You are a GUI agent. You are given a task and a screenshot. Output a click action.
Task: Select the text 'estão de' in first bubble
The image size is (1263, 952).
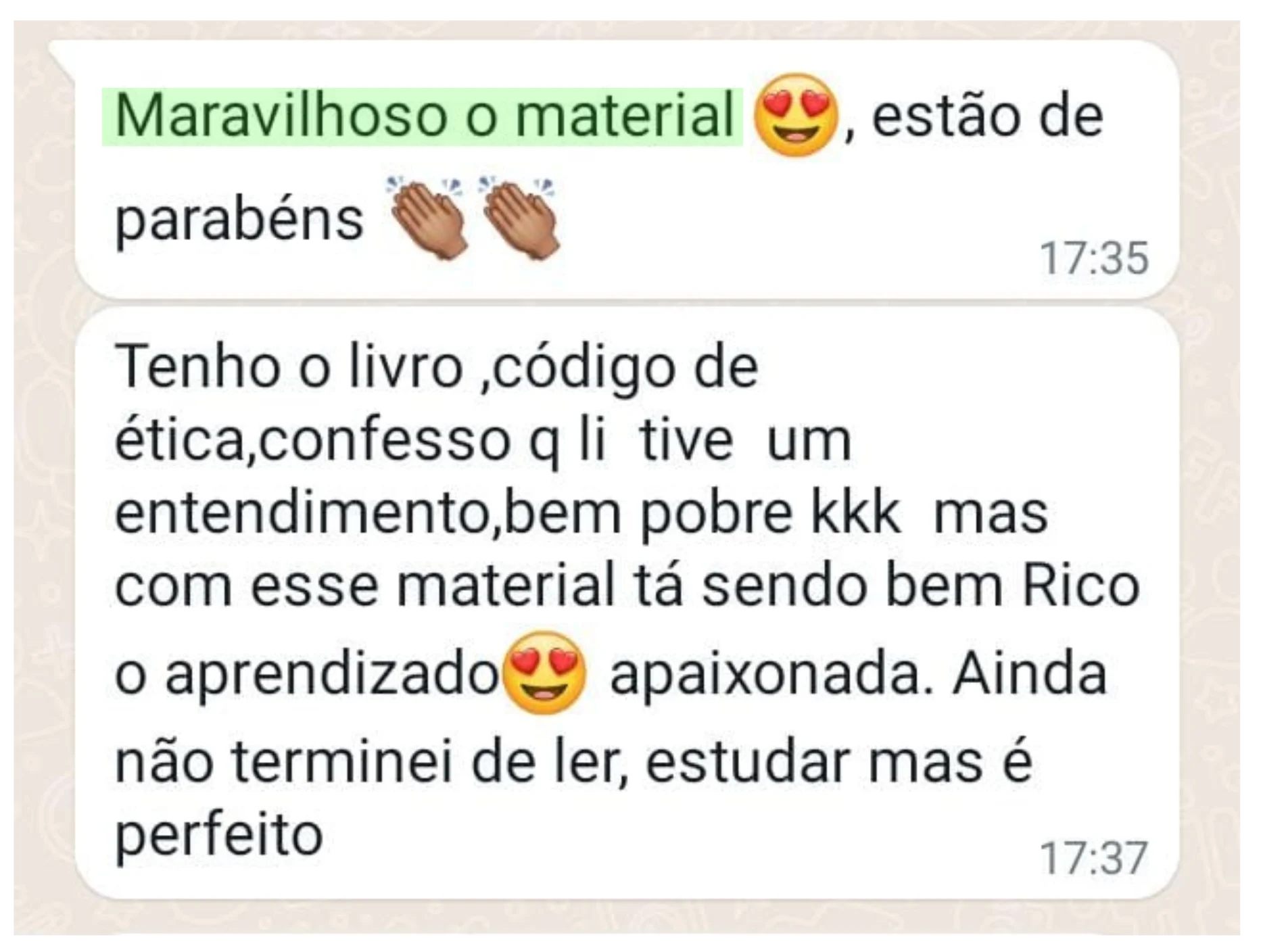pyautogui.click(x=988, y=116)
